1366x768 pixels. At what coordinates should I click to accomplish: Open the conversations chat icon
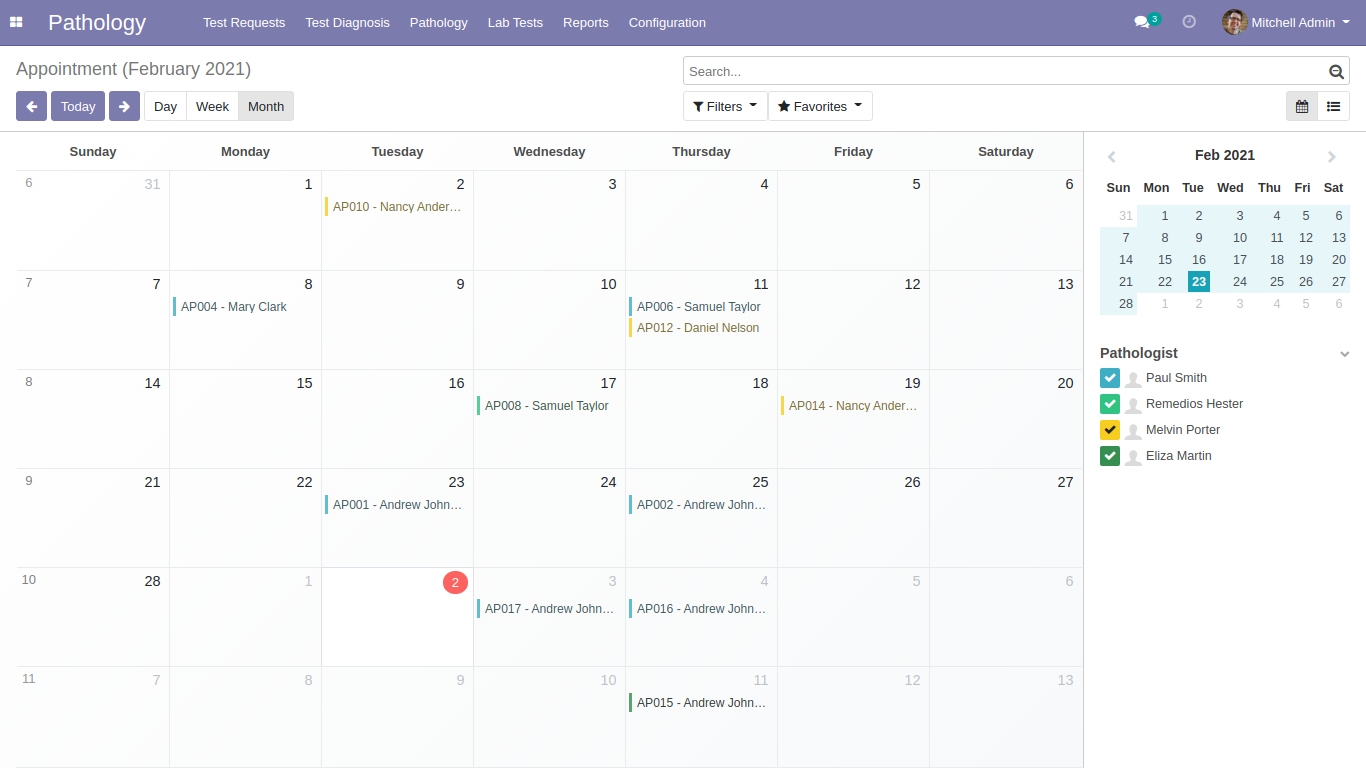coord(1141,22)
